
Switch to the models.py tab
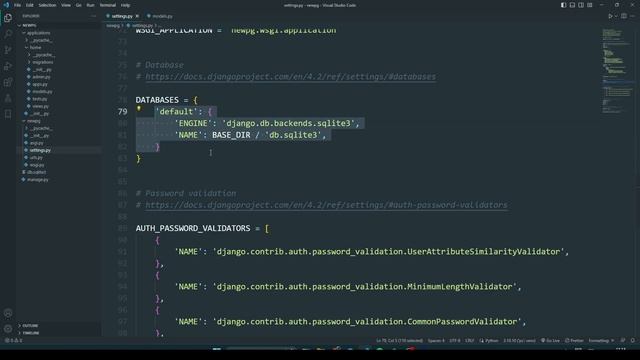[x=160, y=16]
